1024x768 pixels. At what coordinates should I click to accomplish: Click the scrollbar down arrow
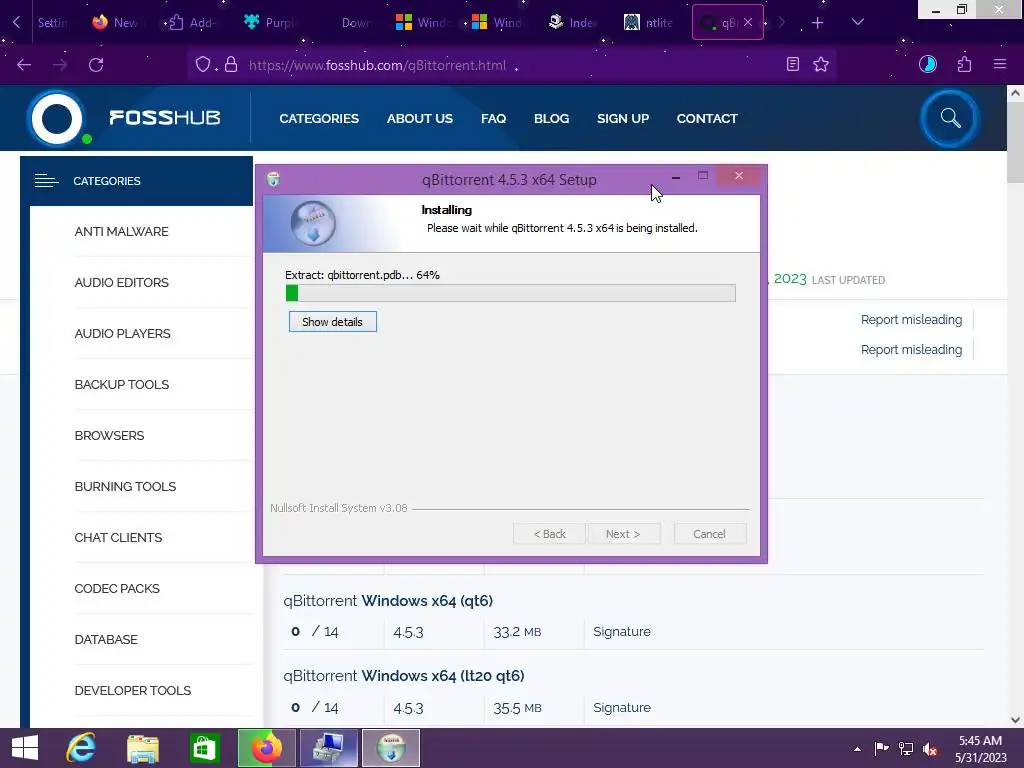[x=1015, y=720]
